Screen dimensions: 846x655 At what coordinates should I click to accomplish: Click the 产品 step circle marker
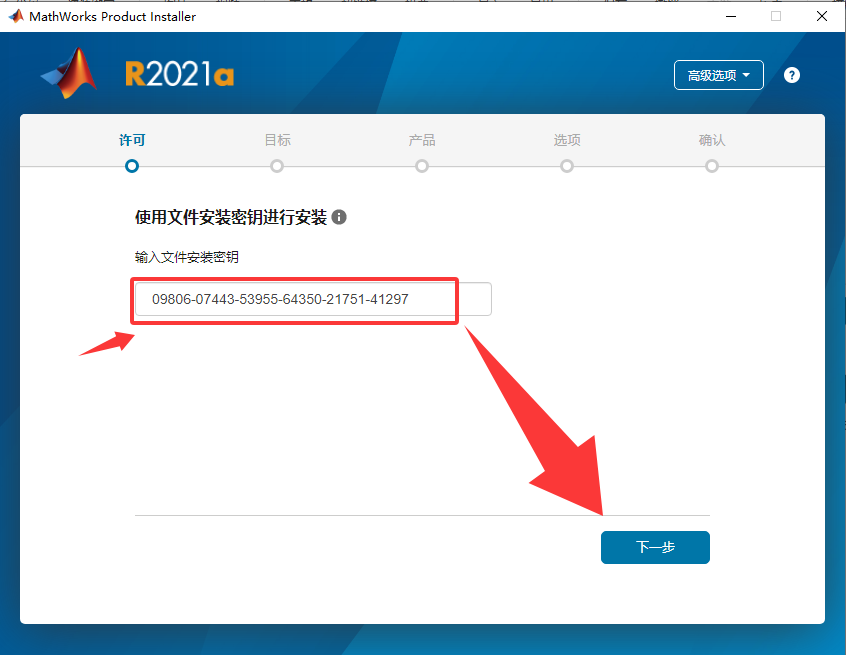click(422, 166)
